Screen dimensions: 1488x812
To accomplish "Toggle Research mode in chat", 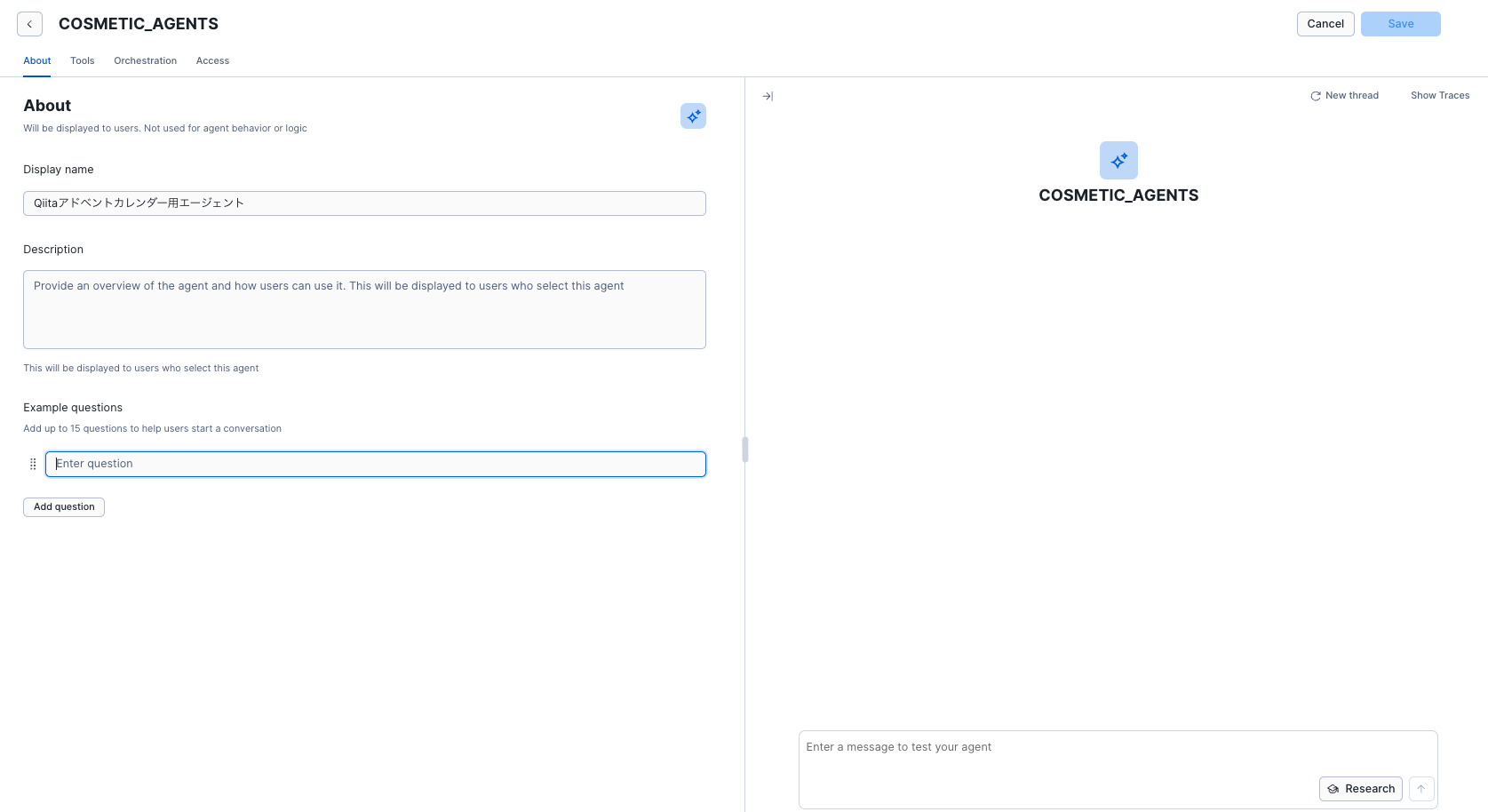I will coord(1361,789).
